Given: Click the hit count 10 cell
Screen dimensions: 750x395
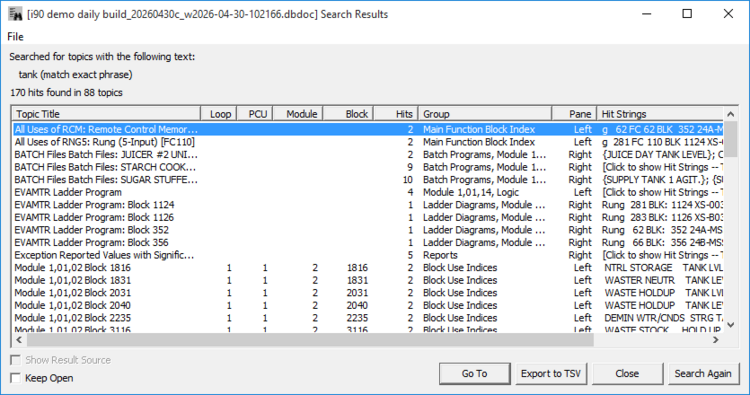Looking at the screenshot, I should pos(408,180).
